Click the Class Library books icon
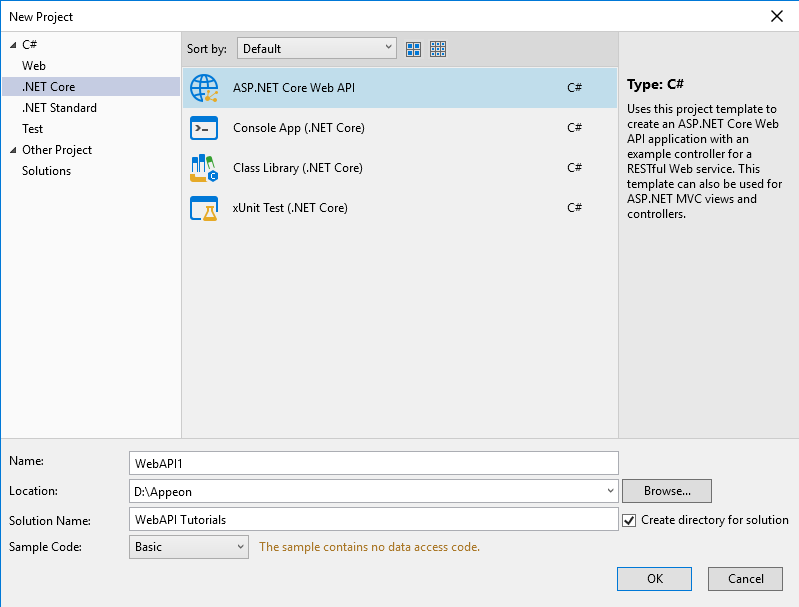The height and width of the screenshot is (607, 799). 204,168
